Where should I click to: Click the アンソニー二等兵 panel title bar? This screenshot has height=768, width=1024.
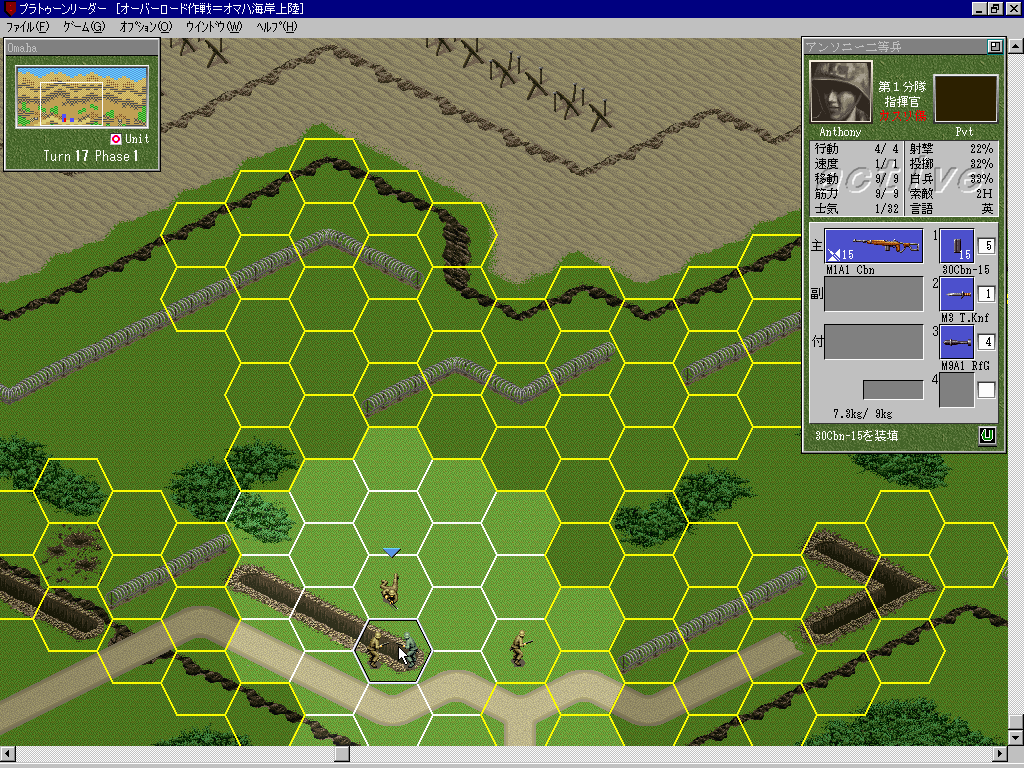pyautogui.click(x=895, y=46)
